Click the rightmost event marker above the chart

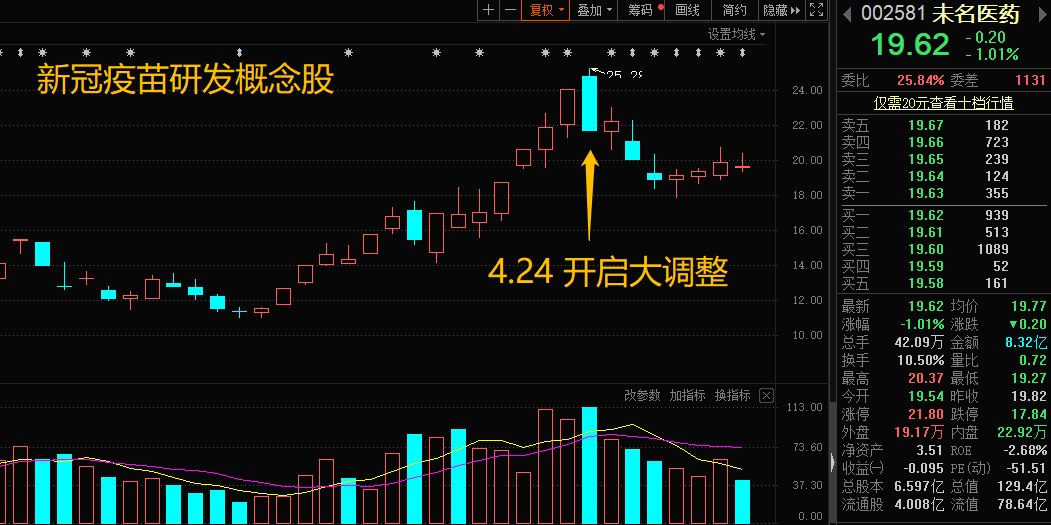(x=742, y=52)
